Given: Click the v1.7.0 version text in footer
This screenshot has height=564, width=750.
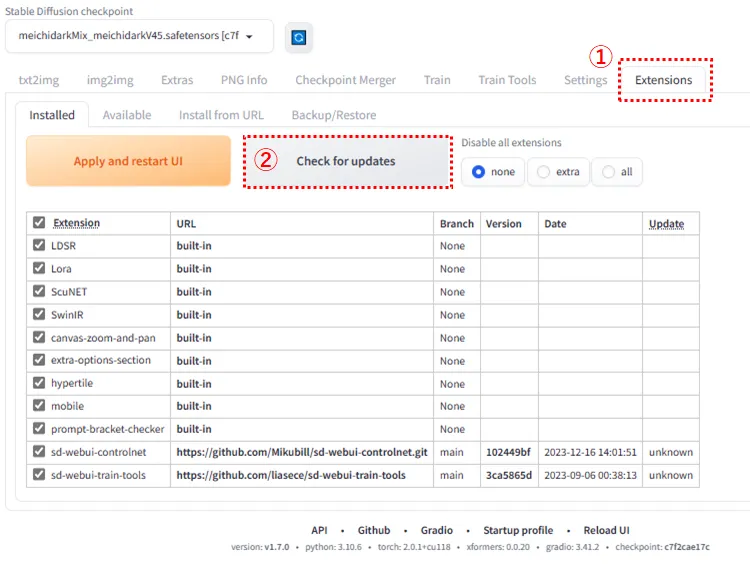Looking at the screenshot, I should (x=277, y=547).
